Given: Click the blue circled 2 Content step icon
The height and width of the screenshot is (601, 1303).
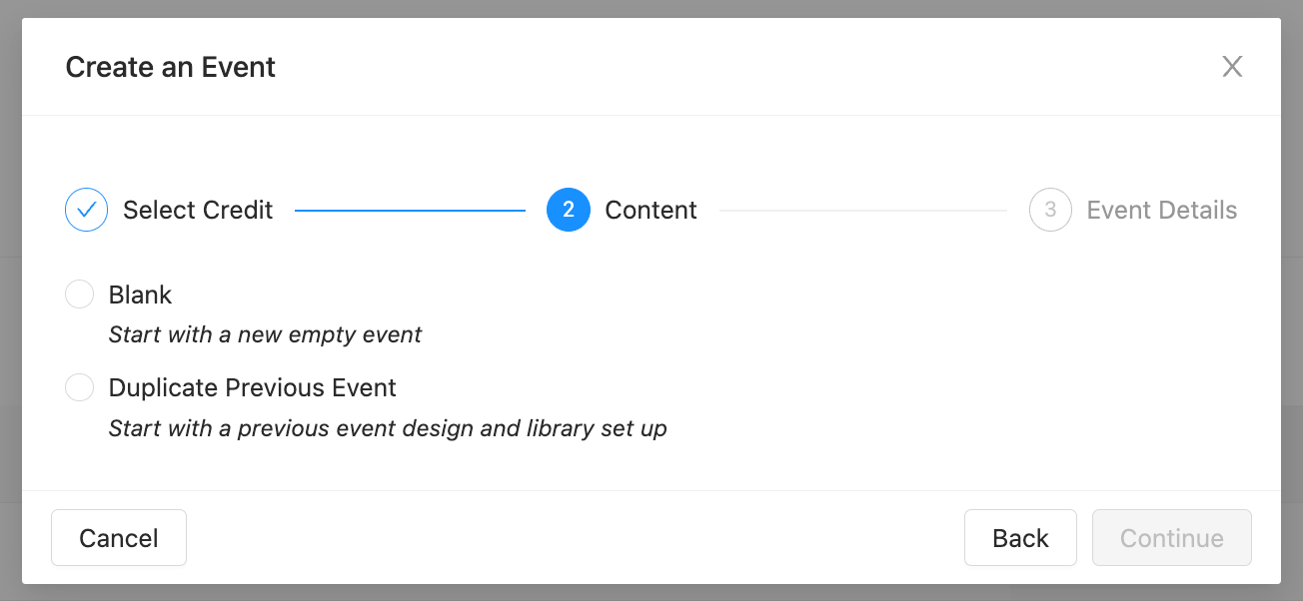Looking at the screenshot, I should [568, 209].
